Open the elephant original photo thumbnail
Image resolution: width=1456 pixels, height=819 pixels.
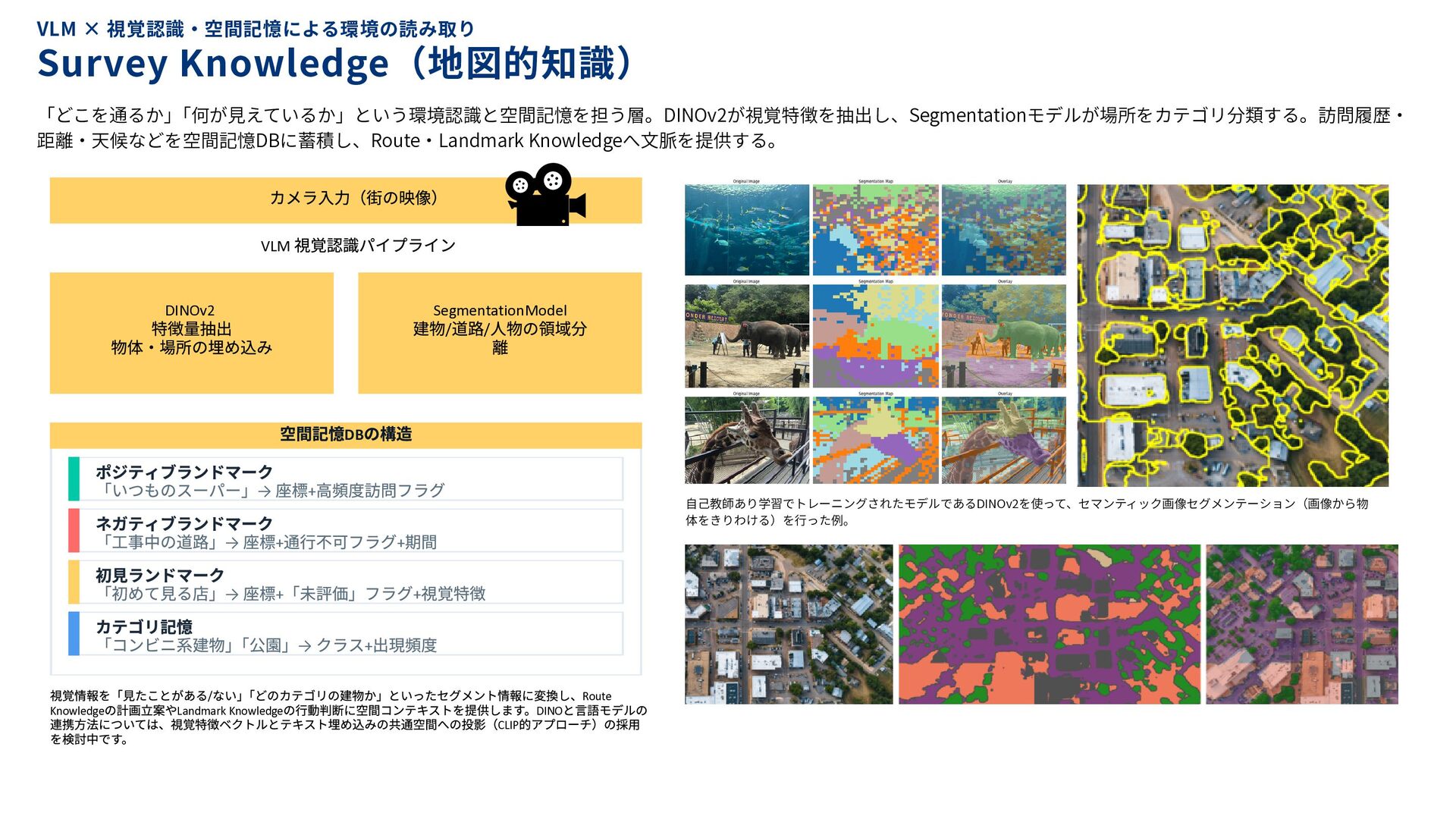point(746,336)
